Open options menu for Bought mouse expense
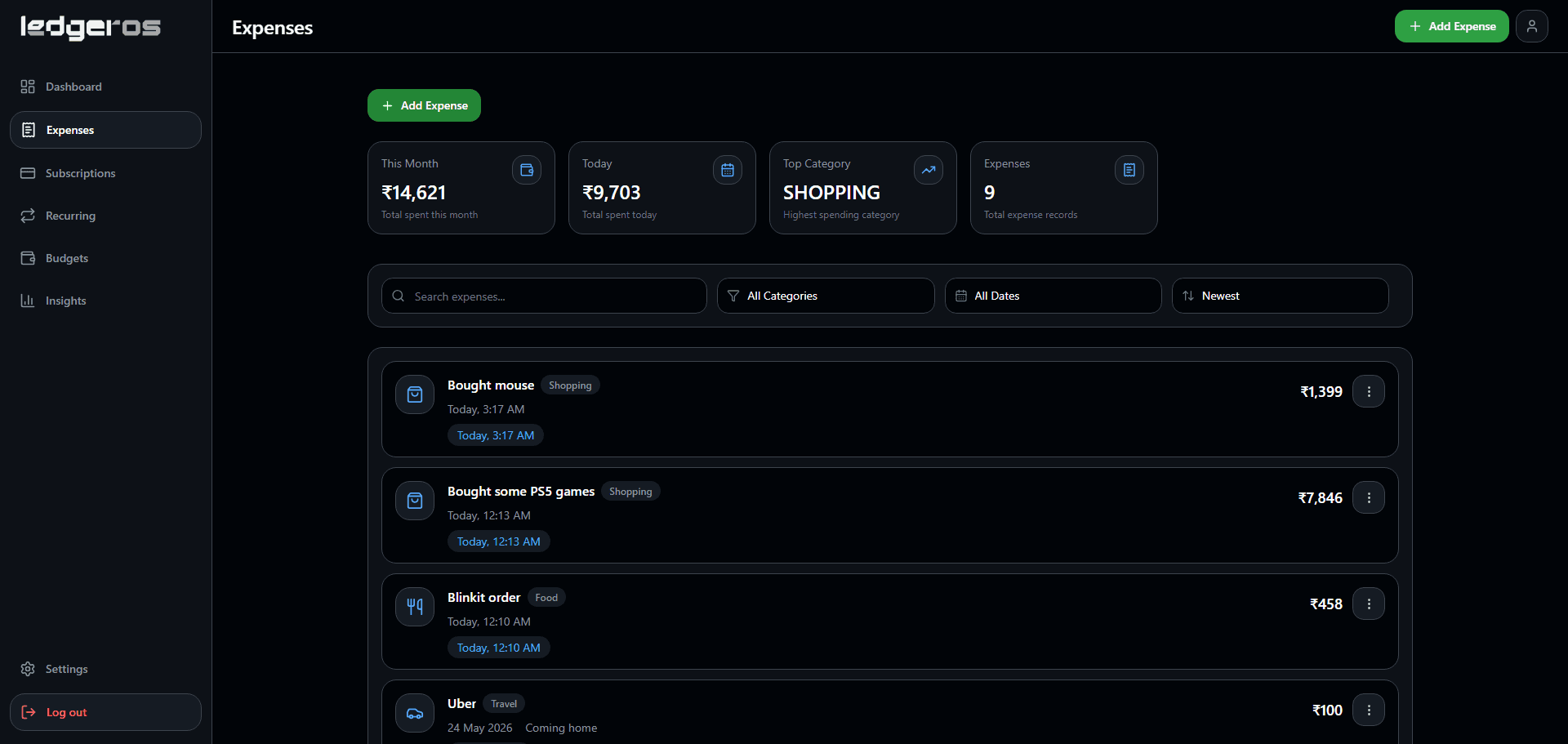 1369,391
